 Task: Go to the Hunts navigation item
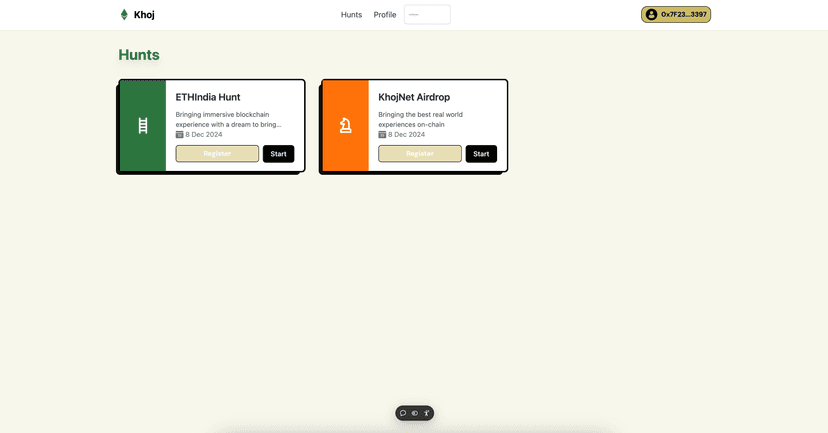pyautogui.click(x=351, y=15)
